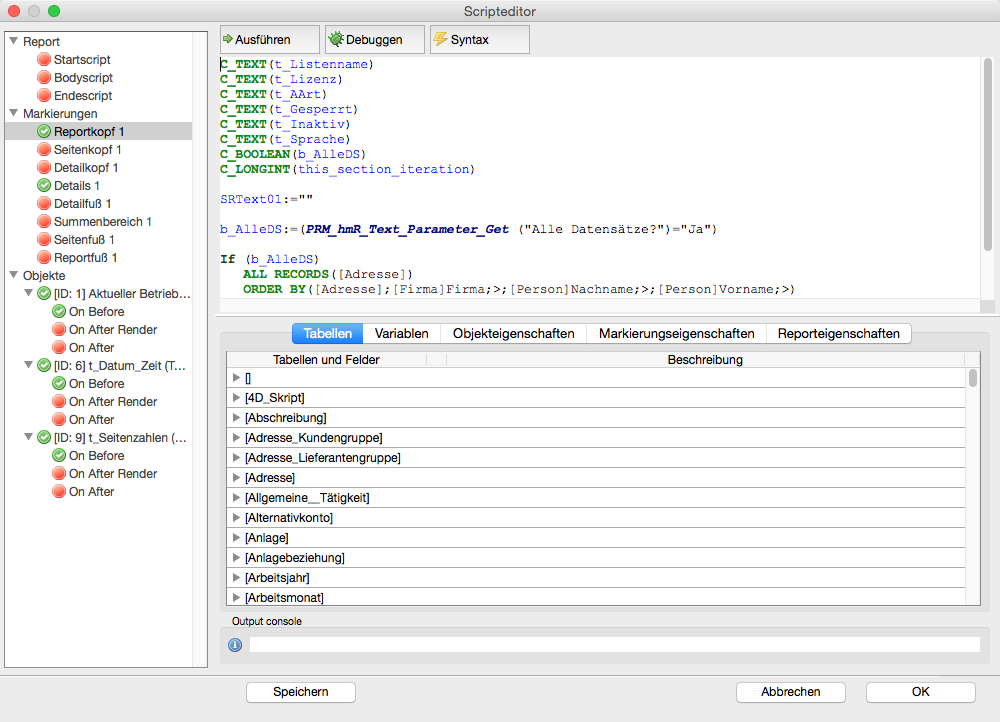Click the red icon beside Summenbereich 1

44,222
